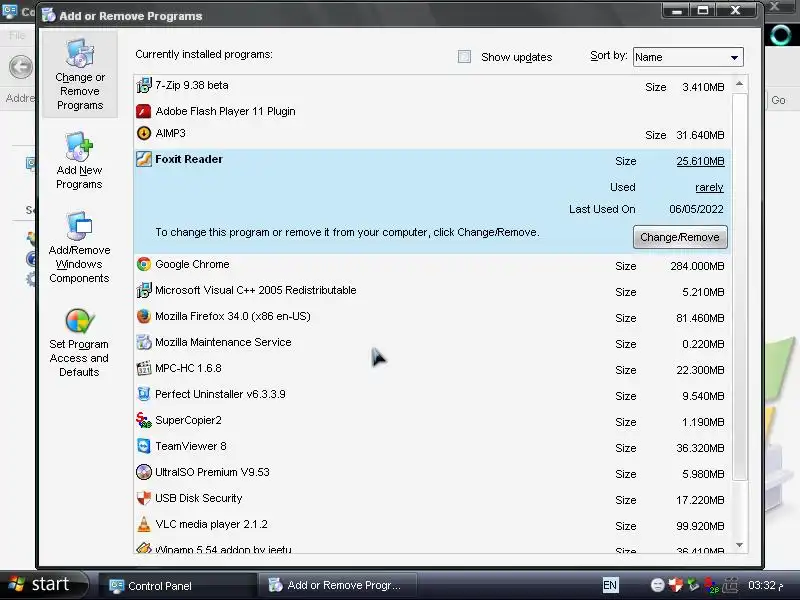Select Change or Remove Programs sidebar icon

(x=80, y=54)
